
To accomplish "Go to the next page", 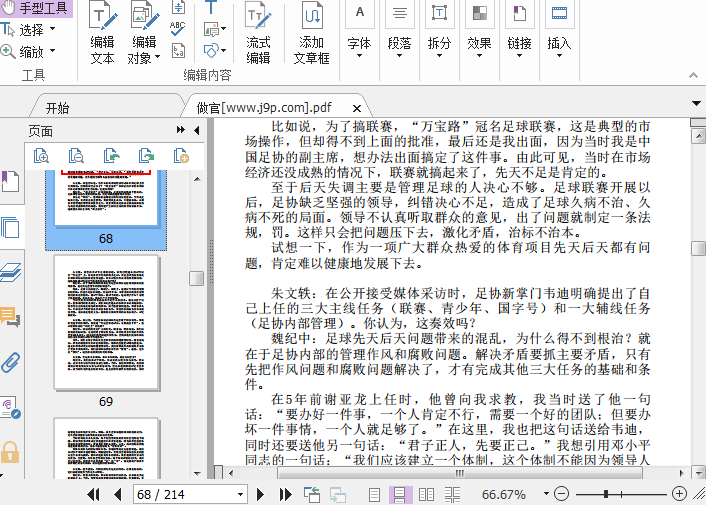I will (x=260, y=494).
